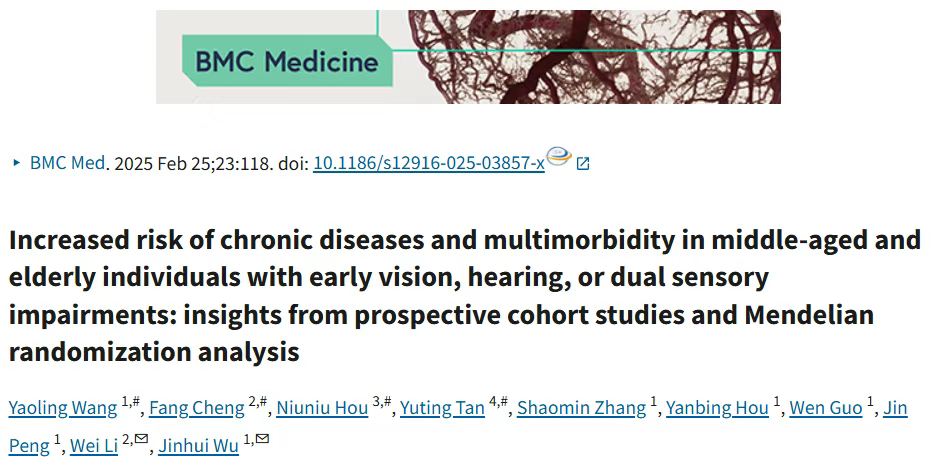
Task: Click the envelope icon next to Jinhui Wu
Action: pos(262,439)
